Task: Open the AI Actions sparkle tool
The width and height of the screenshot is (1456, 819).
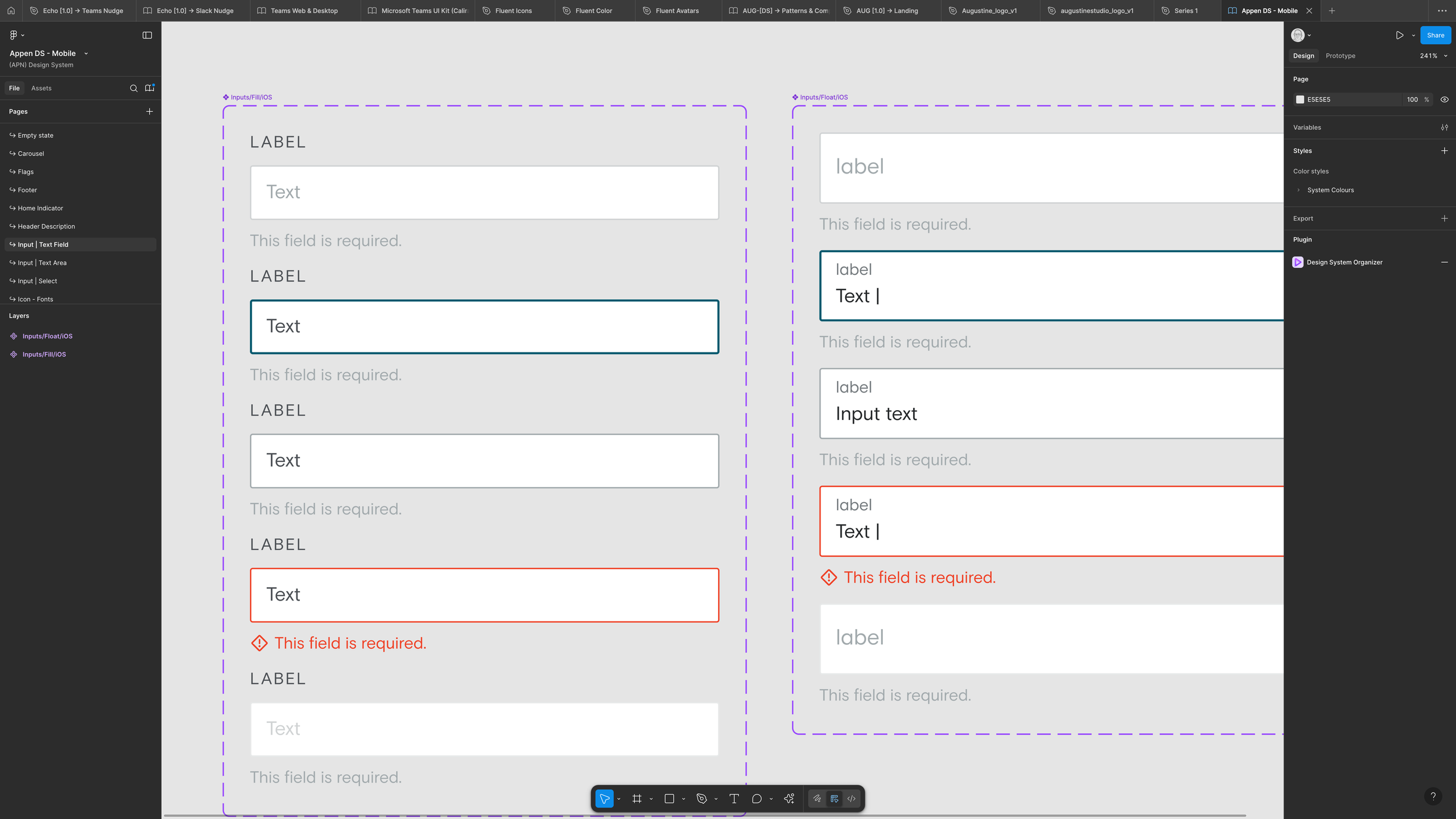Action: [789, 799]
